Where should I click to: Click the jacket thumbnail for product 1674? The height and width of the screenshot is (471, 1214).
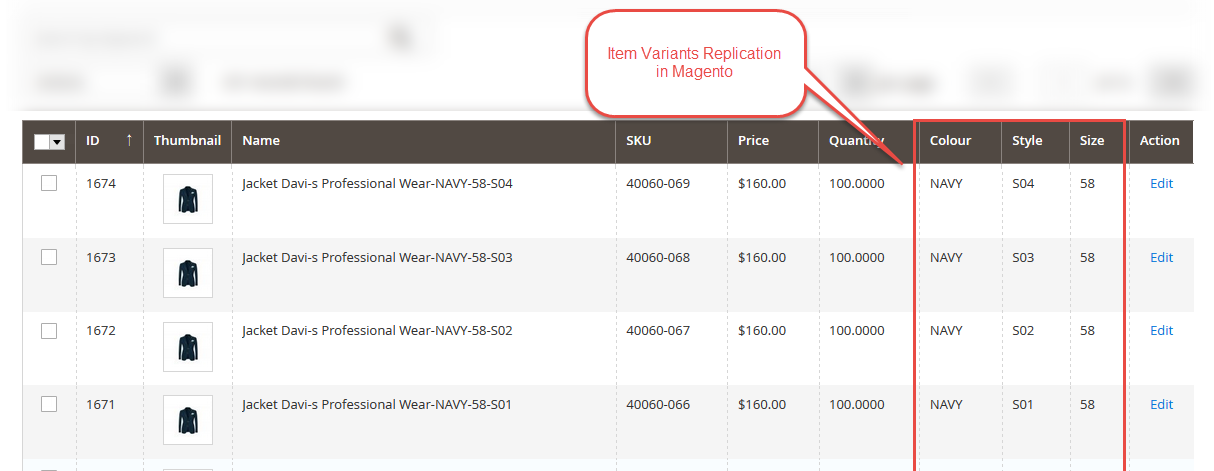pyautogui.click(x=188, y=199)
